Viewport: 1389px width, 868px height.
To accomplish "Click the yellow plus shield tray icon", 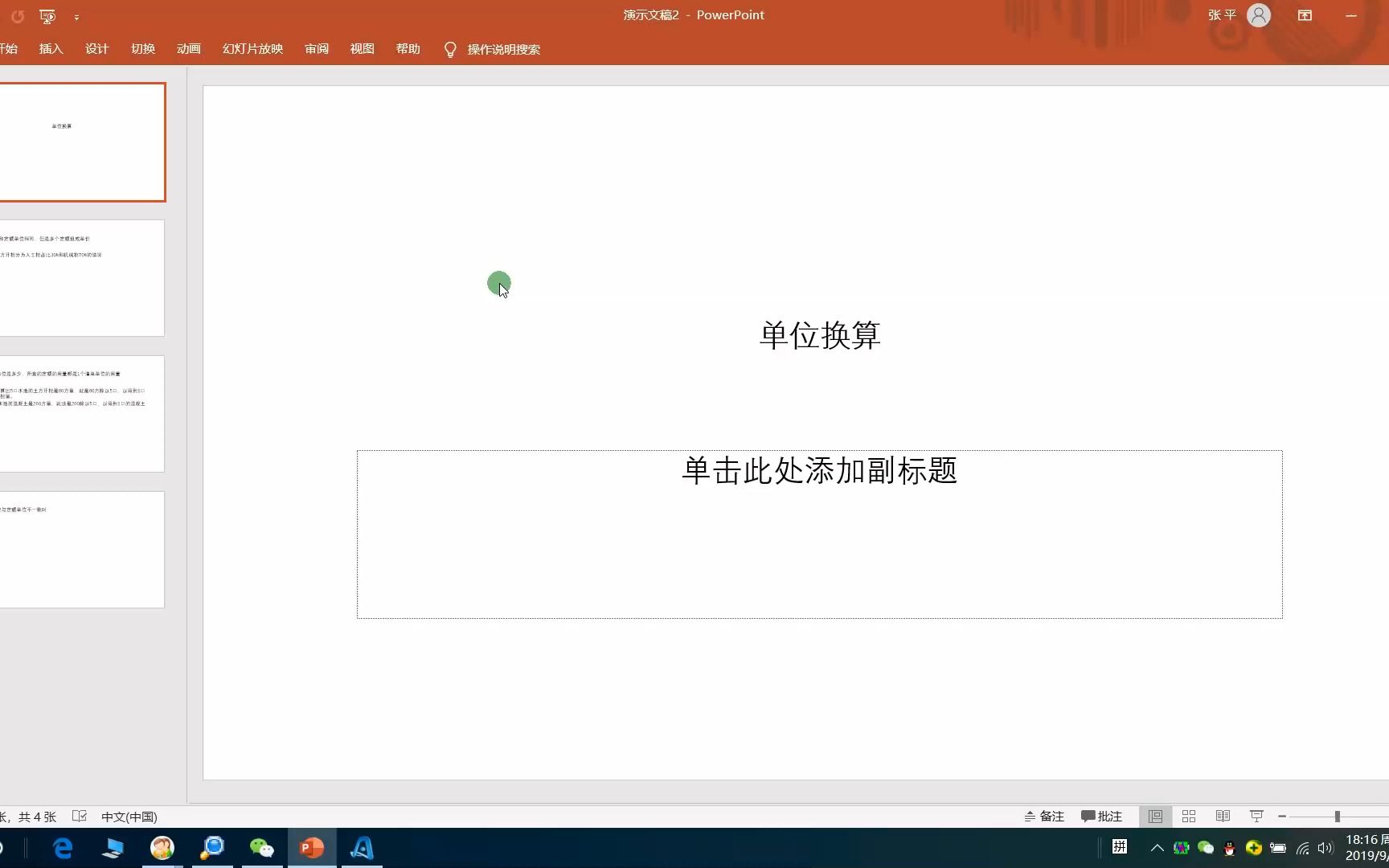I will coord(1253,848).
